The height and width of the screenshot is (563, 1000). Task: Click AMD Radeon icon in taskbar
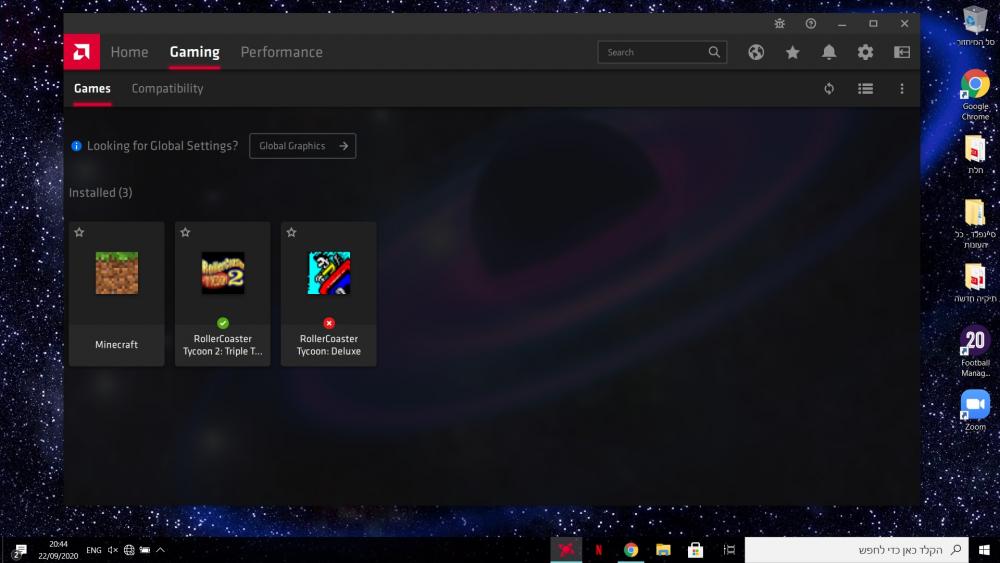point(566,550)
